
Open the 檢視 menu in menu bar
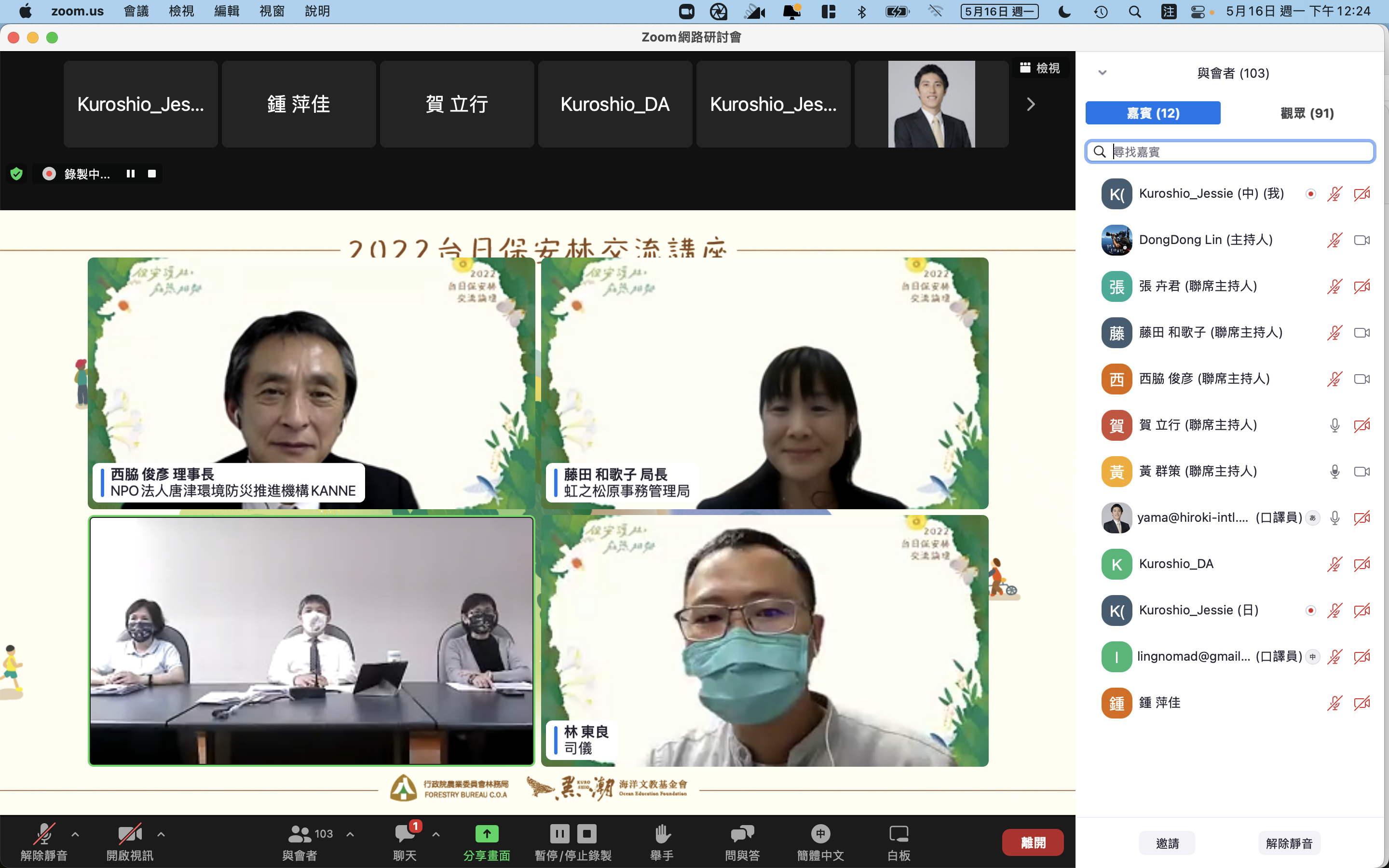(181, 12)
